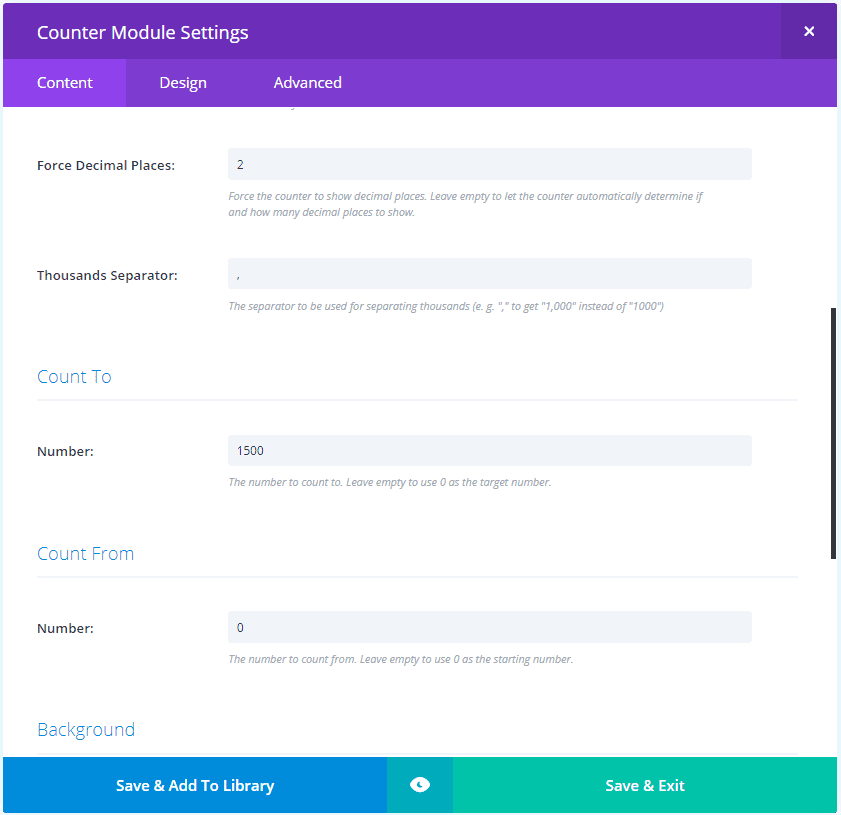Screen dimensions: 841x815
Task: Click the vertical scrollbar thumb
Action: click(833, 432)
